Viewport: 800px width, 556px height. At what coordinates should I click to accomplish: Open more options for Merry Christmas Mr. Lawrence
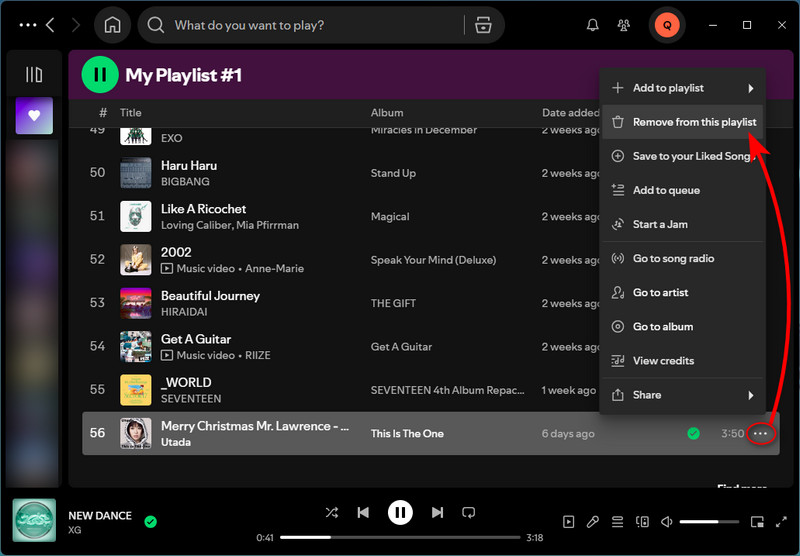pos(760,434)
